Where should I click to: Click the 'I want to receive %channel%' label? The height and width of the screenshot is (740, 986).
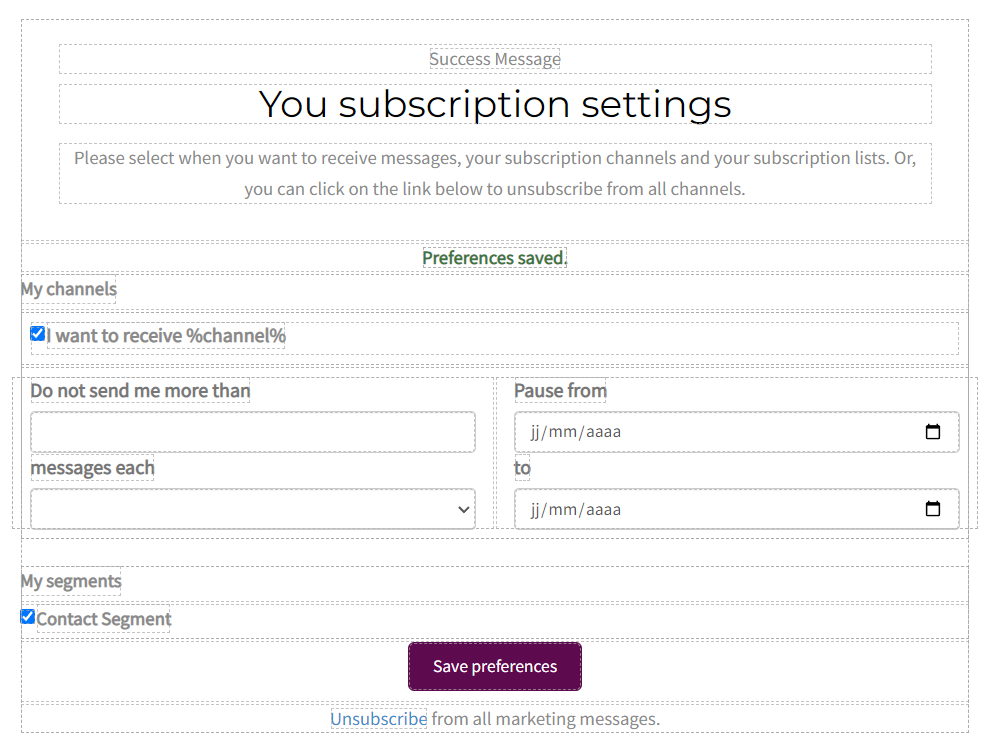coord(166,336)
